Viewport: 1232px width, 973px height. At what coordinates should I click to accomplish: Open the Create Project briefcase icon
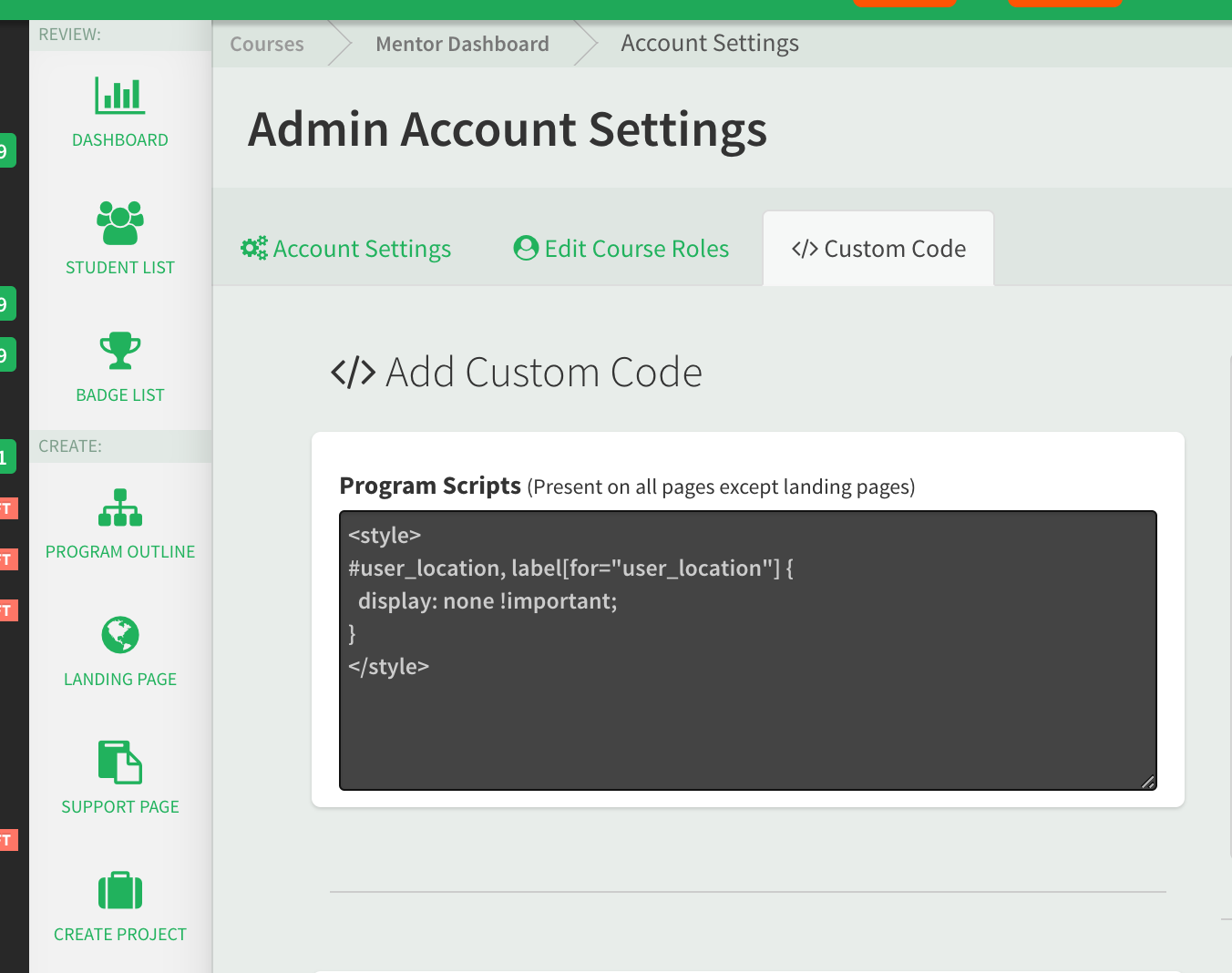pyautogui.click(x=120, y=890)
